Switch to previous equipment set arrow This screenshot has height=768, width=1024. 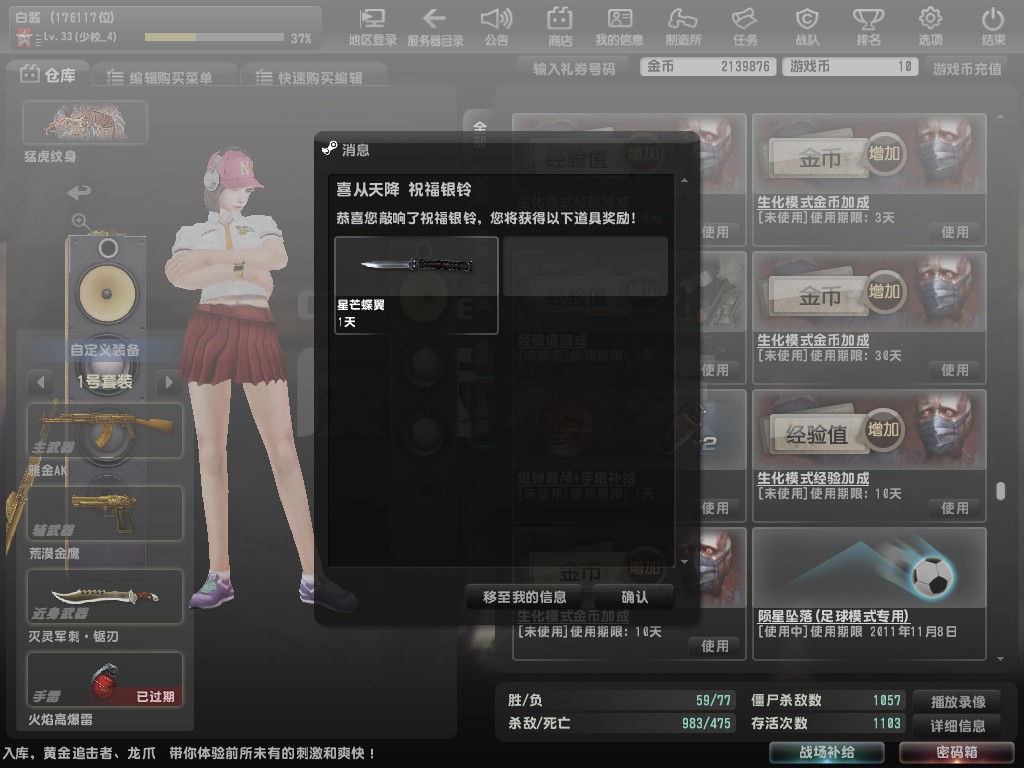[x=40, y=381]
